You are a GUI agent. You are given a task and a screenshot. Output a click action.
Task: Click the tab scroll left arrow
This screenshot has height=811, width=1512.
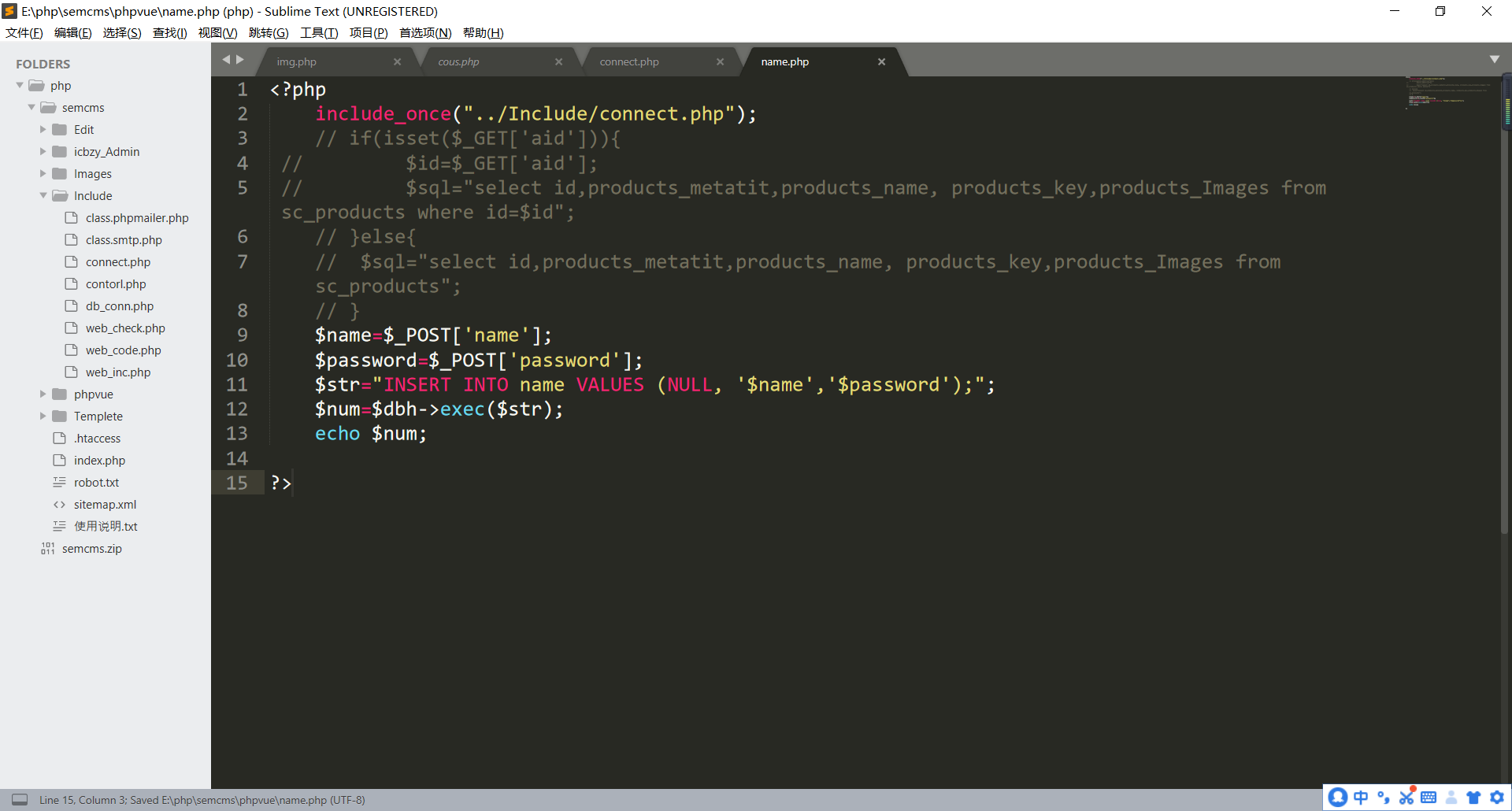tap(226, 60)
